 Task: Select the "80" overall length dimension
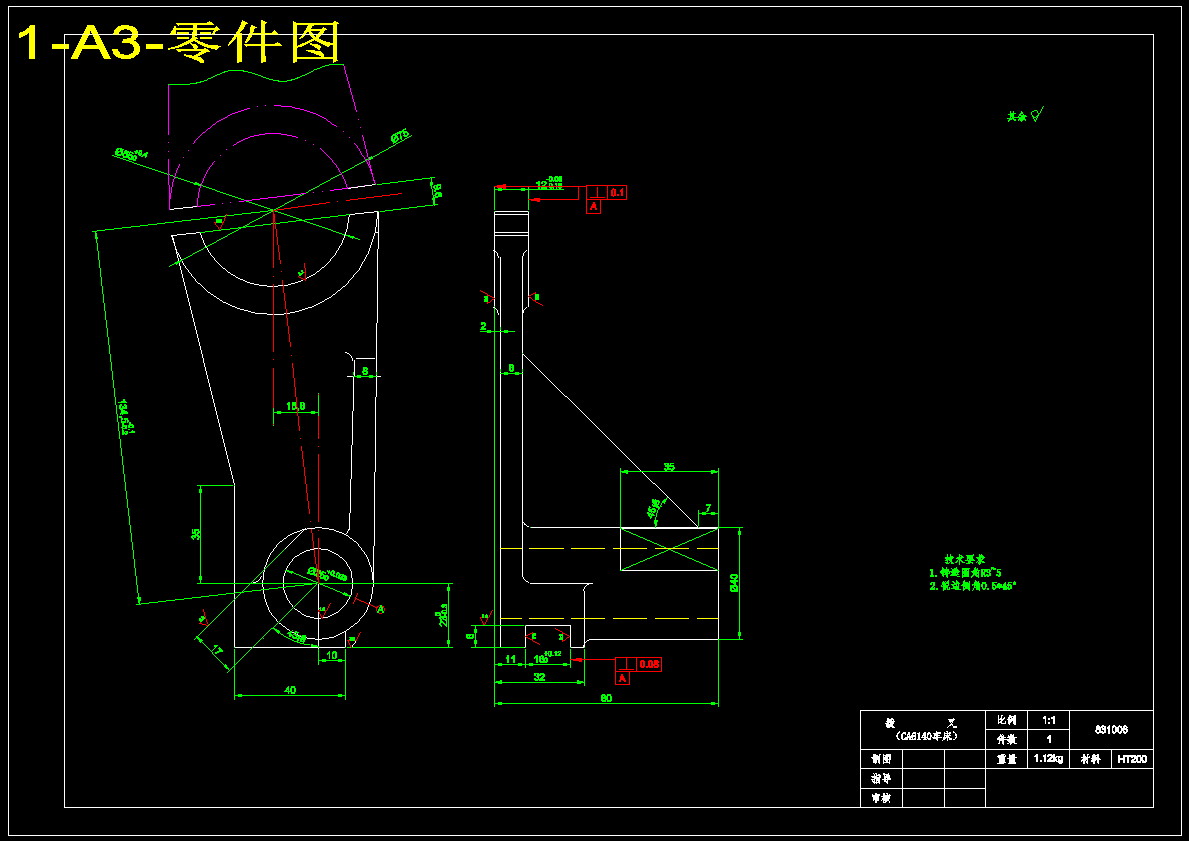(606, 698)
